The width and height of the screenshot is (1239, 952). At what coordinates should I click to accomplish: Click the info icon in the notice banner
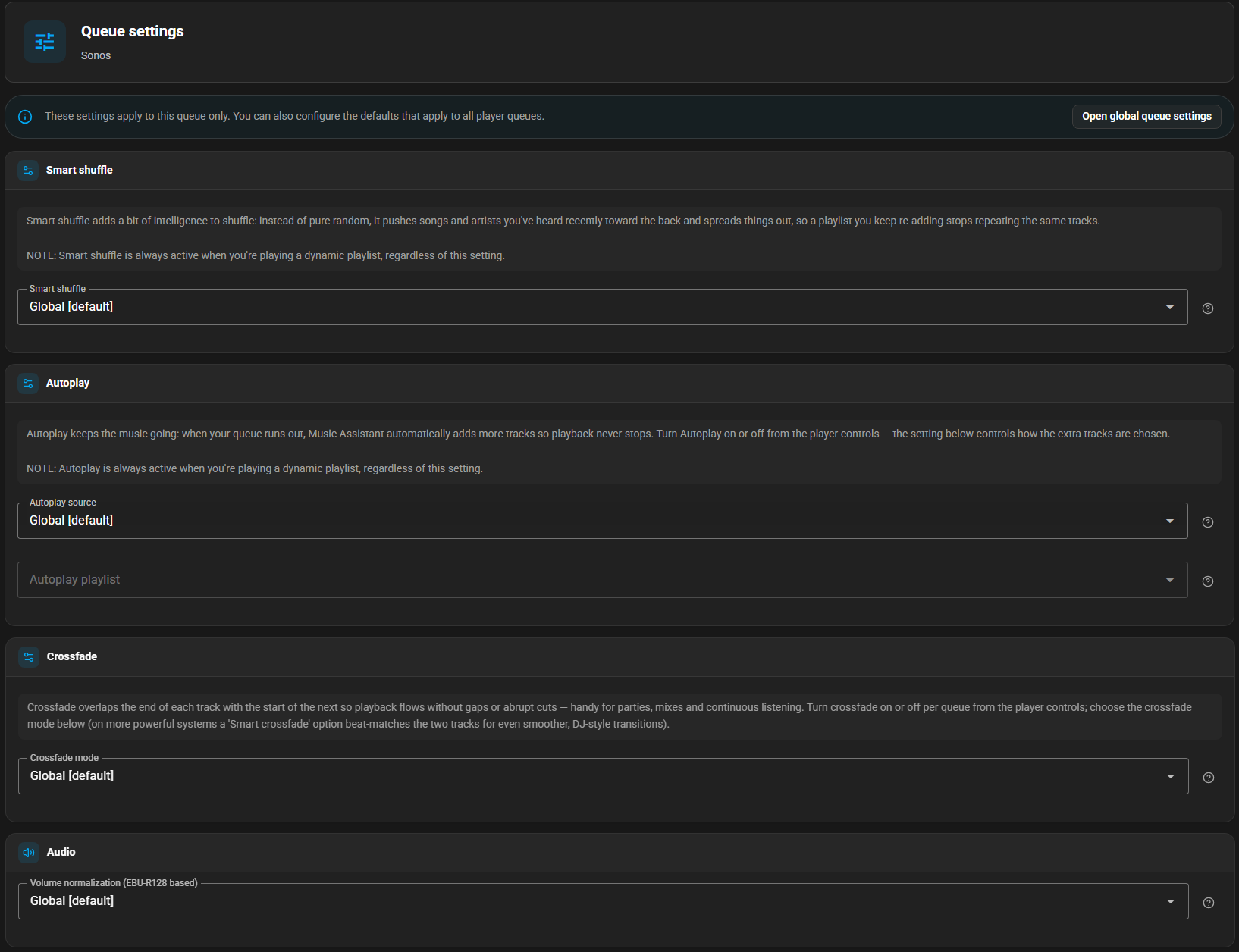pos(25,117)
